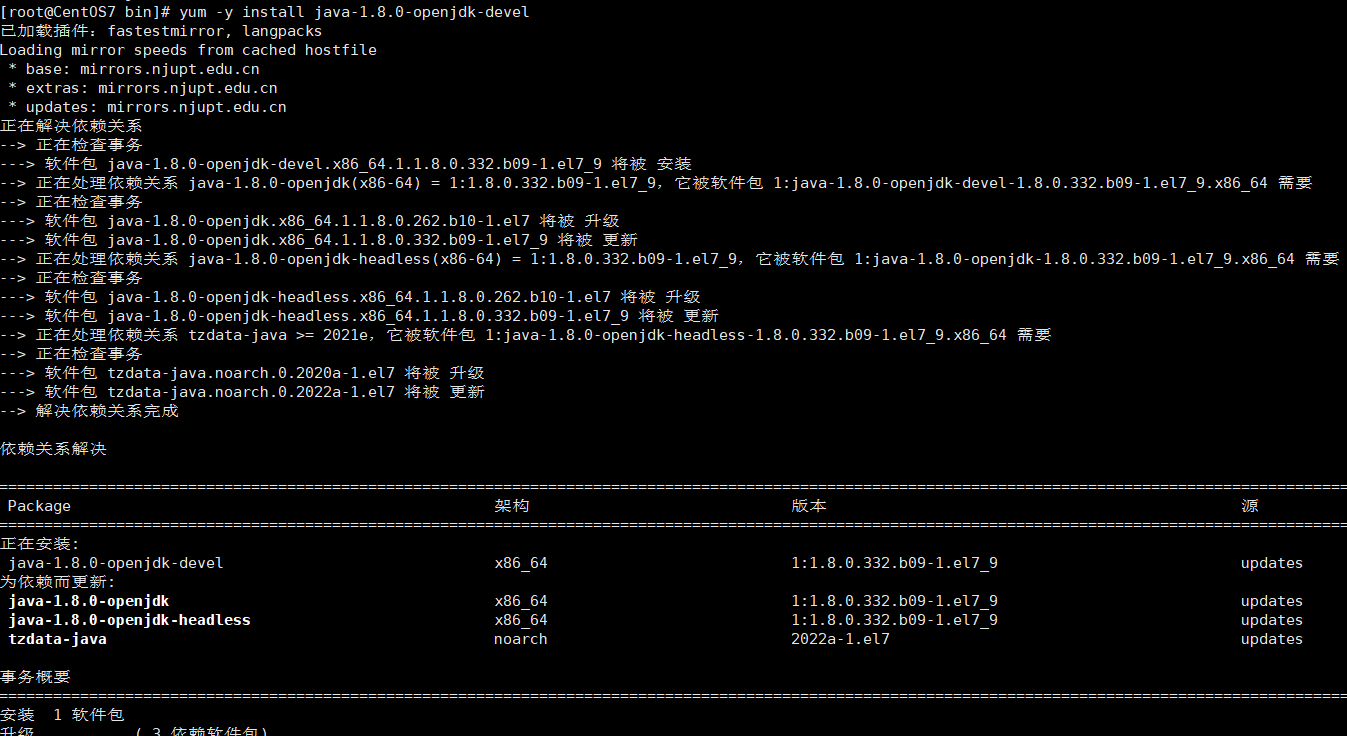The height and width of the screenshot is (736, 1347).
Task: Click the openjdk-headless 332.b09 update line
Action: coord(359,316)
